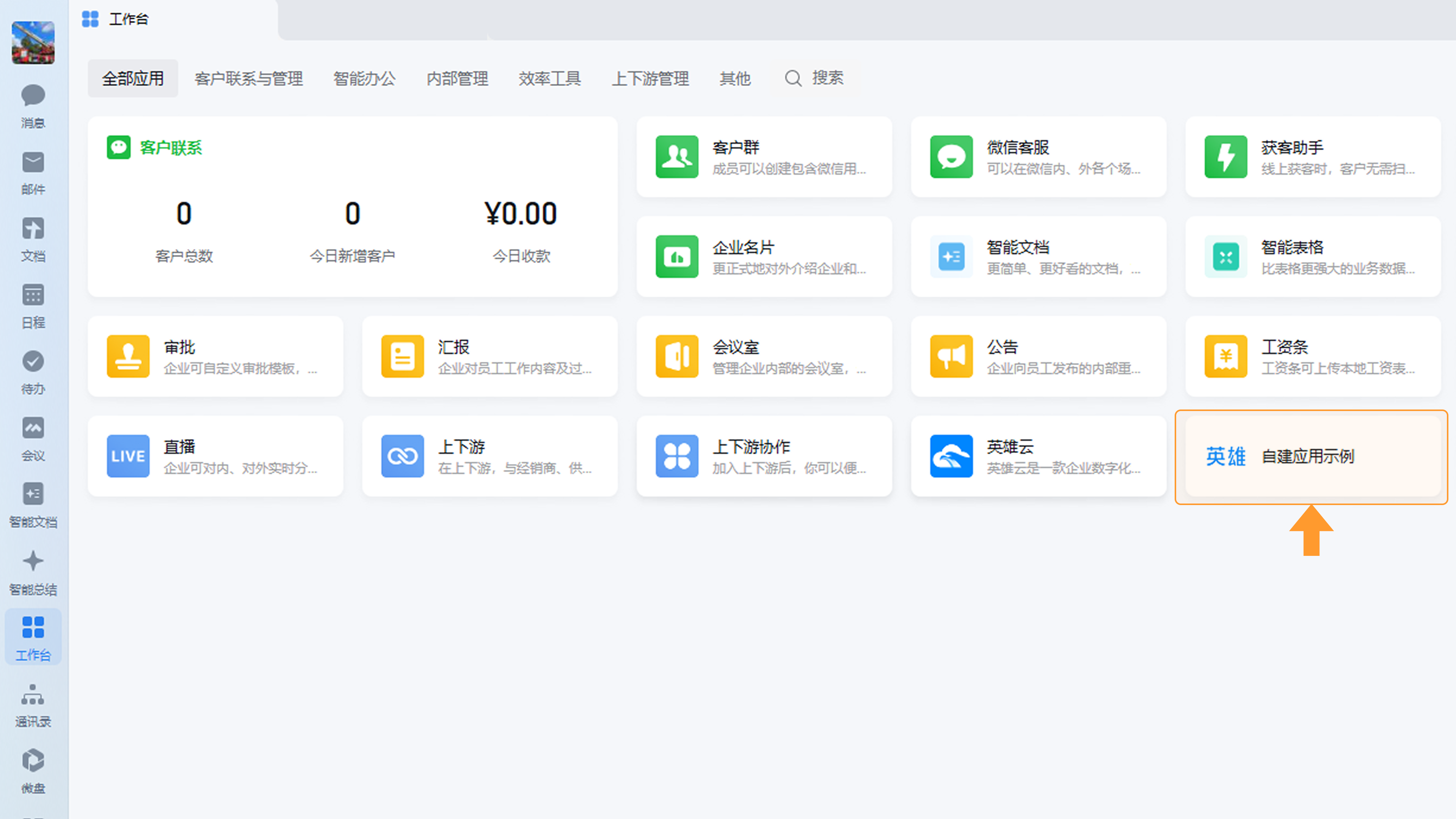
Task: Open the 智能文档 app card icon
Action: click(x=951, y=257)
